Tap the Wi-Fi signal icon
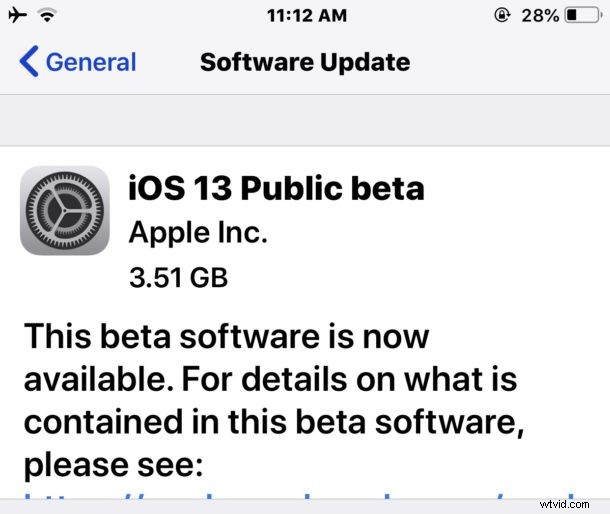This screenshot has width=610, height=514. tap(47, 16)
